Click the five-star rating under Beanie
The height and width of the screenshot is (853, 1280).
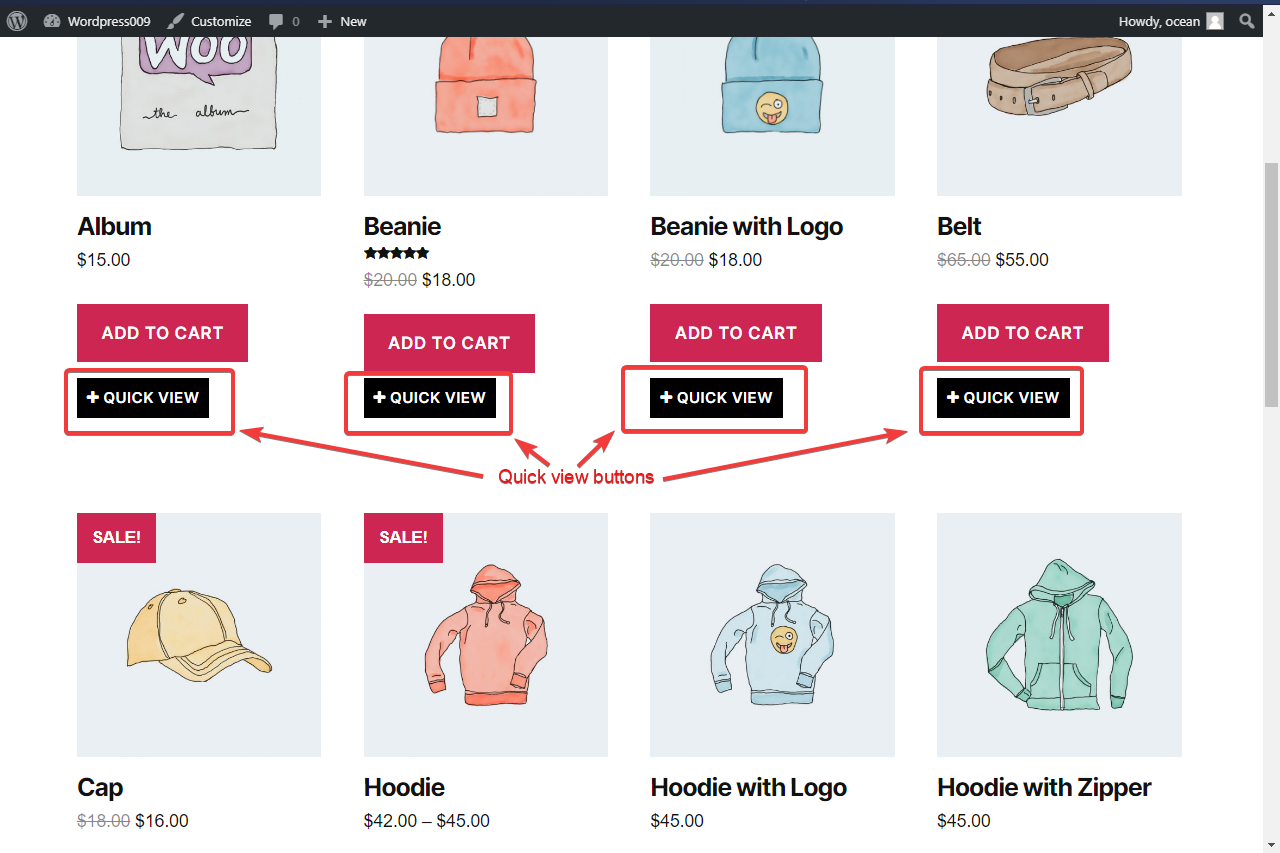point(396,252)
